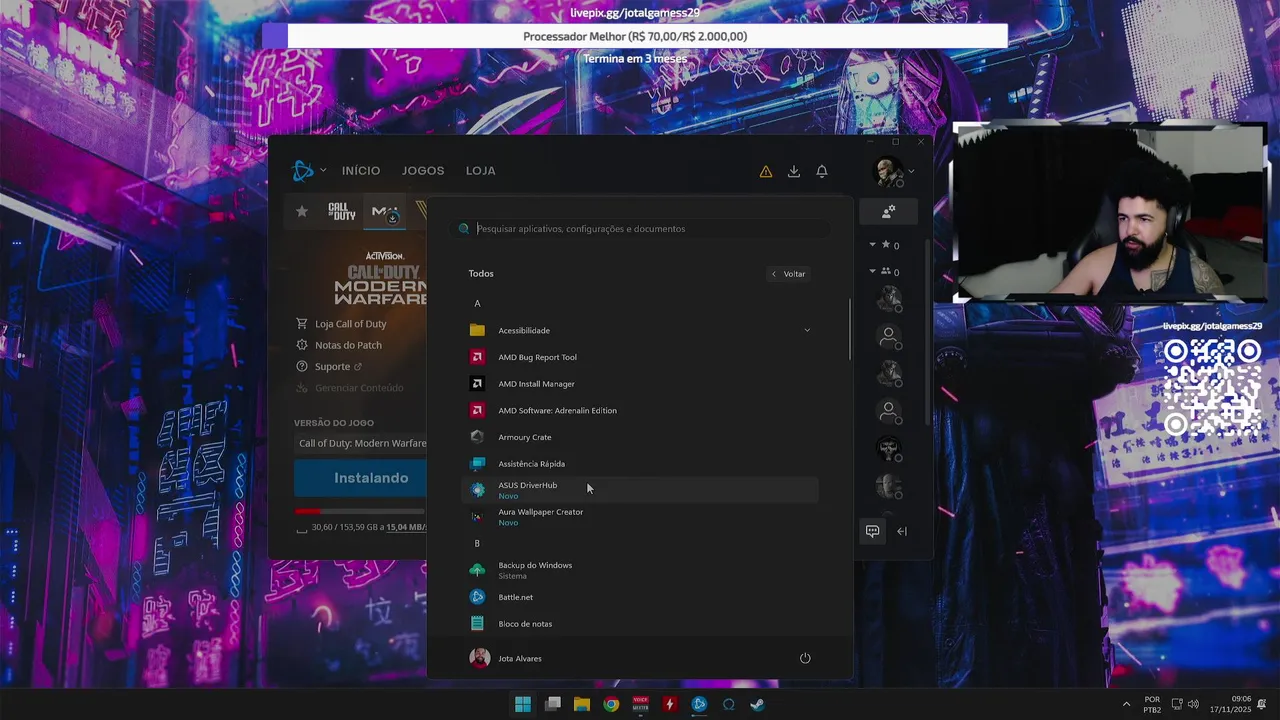This screenshot has width=1280, height=720.
Task: Open the JOGOS tab in Battle.net
Action: coord(423,171)
